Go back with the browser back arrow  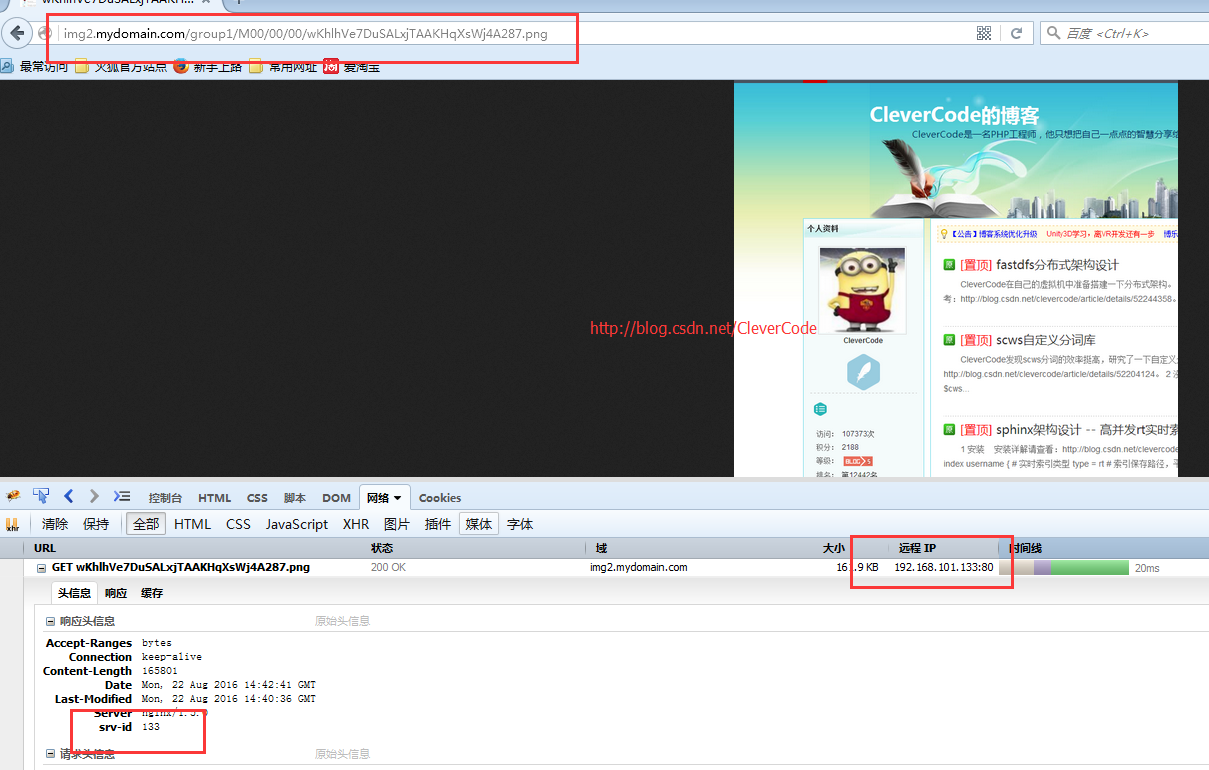tap(16, 33)
